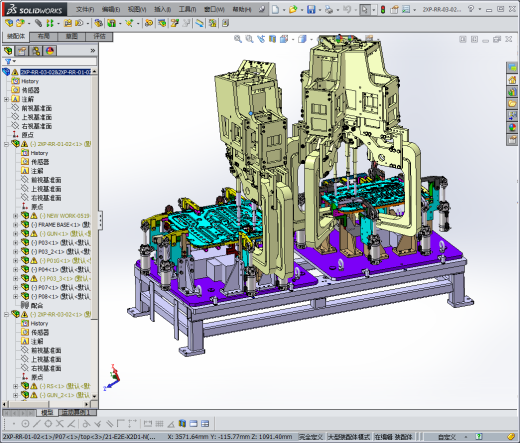Open the 工具 (Tools) menu

(187, 9)
